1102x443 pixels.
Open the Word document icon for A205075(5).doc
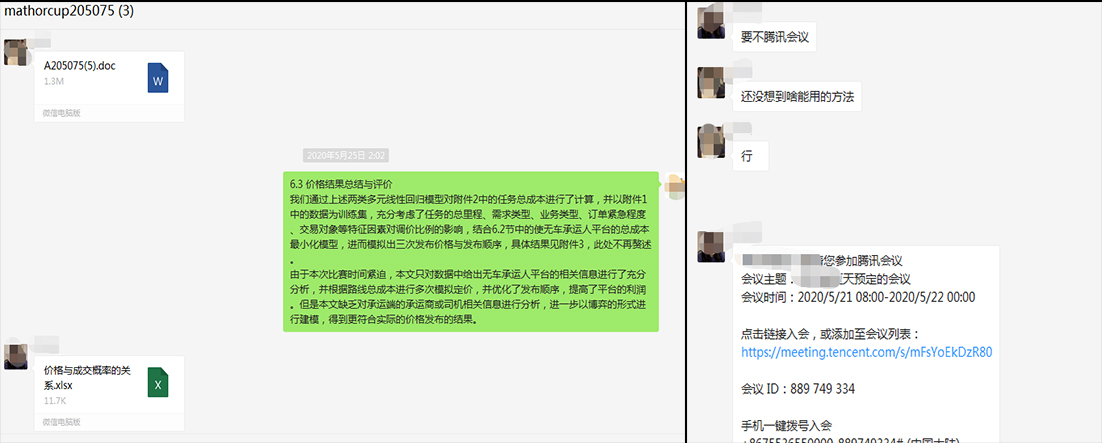158,77
